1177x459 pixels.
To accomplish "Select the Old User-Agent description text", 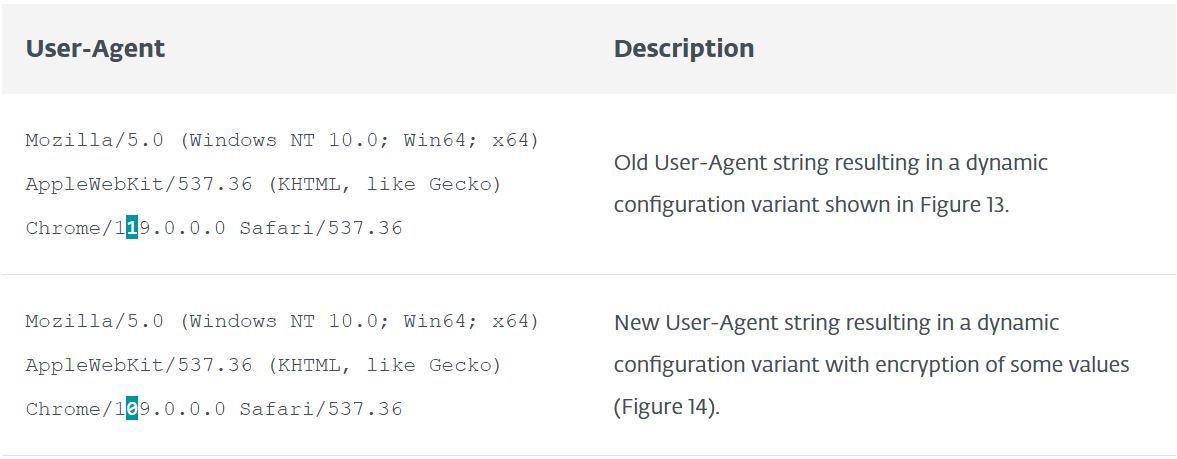I will click(x=831, y=184).
